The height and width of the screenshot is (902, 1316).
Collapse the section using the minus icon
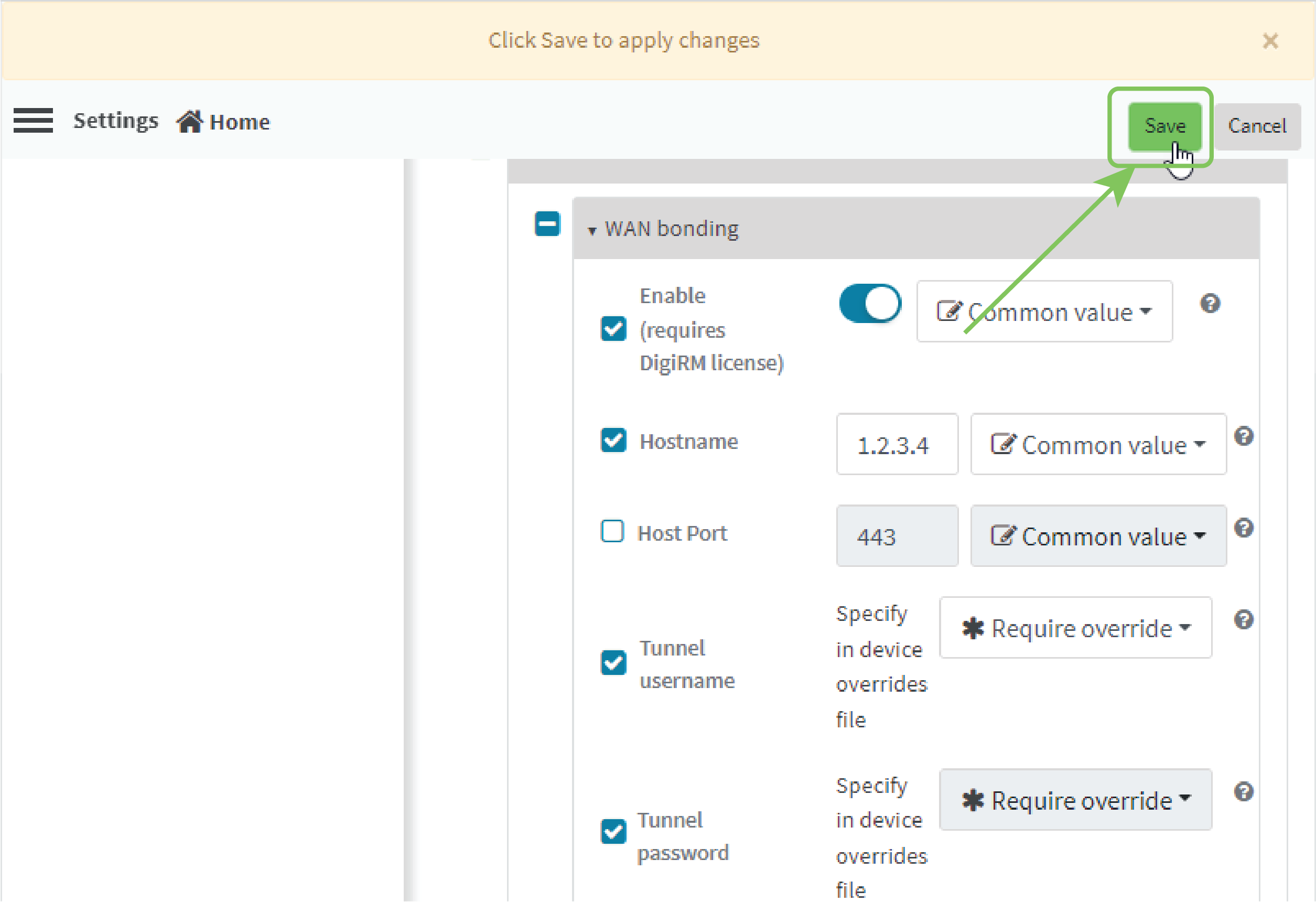[547, 224]
